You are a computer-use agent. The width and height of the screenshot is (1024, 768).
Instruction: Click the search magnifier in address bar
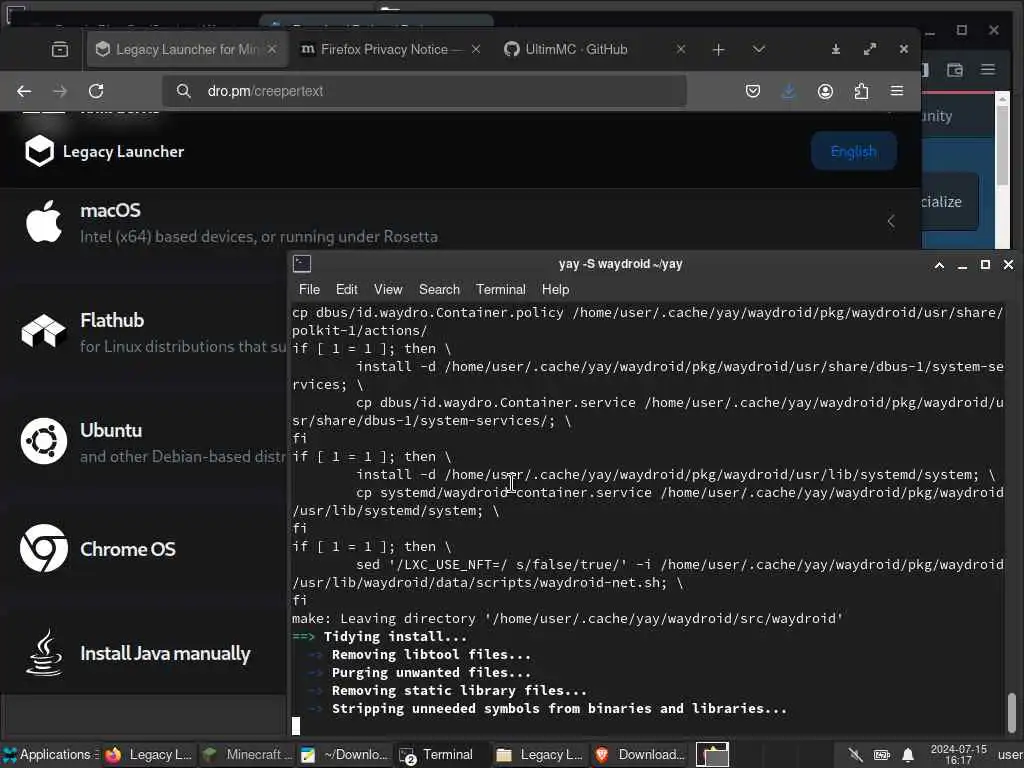click(184, 91)
